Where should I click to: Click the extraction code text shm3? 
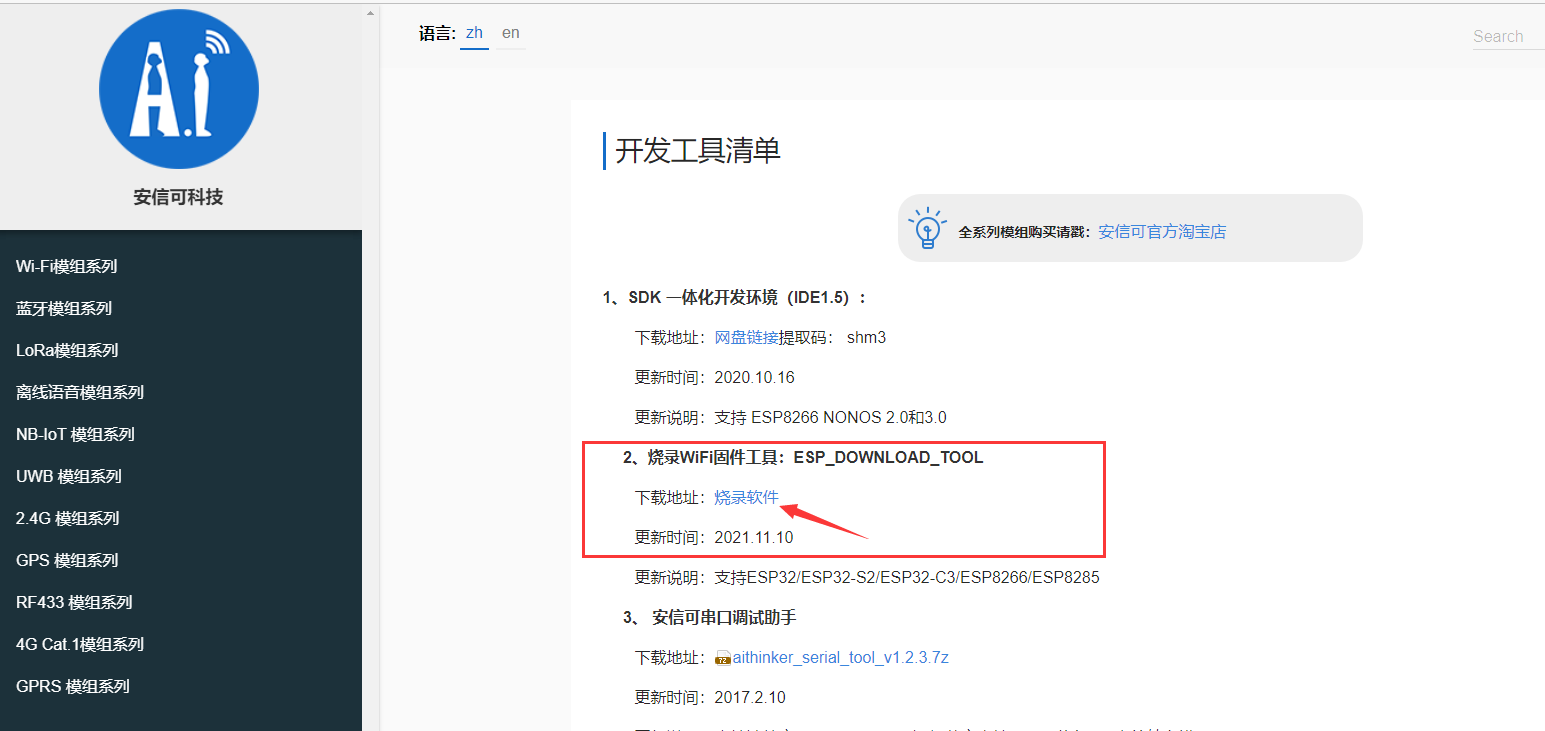click(866, 338)
